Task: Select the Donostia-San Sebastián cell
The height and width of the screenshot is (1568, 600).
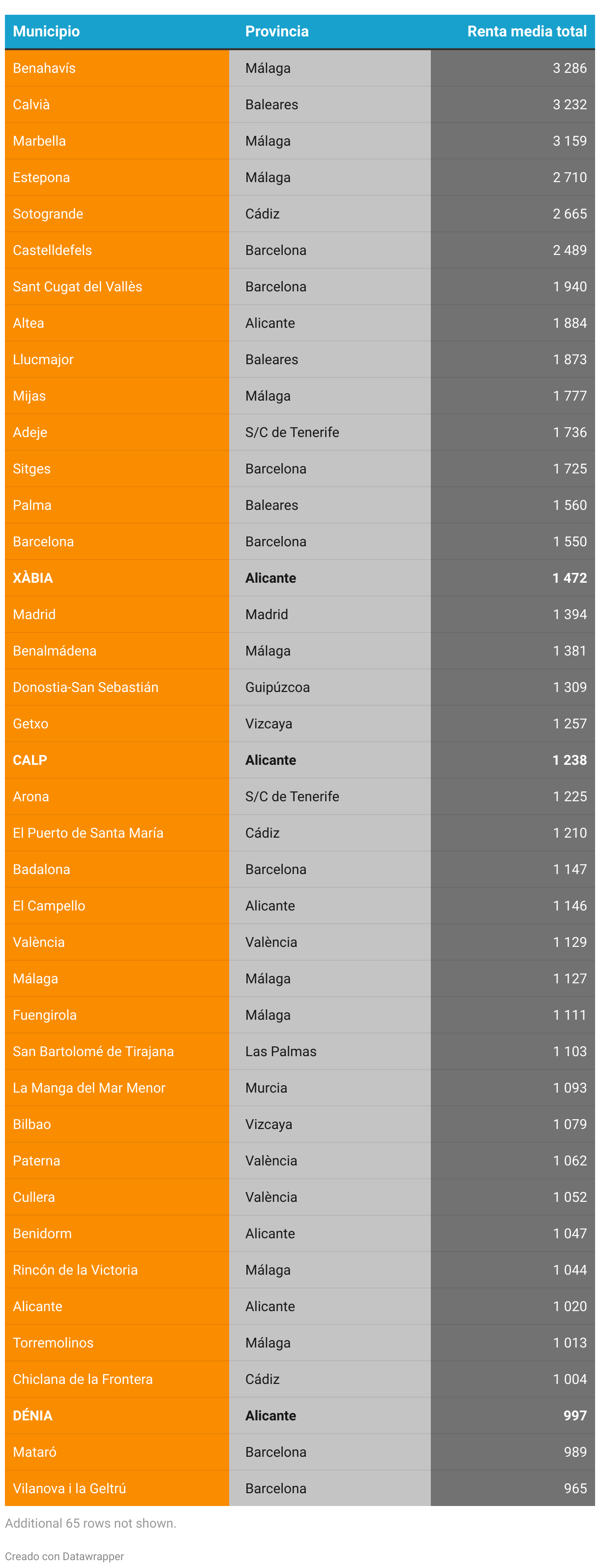Action: pyautogui.click(x=86, y=687)
